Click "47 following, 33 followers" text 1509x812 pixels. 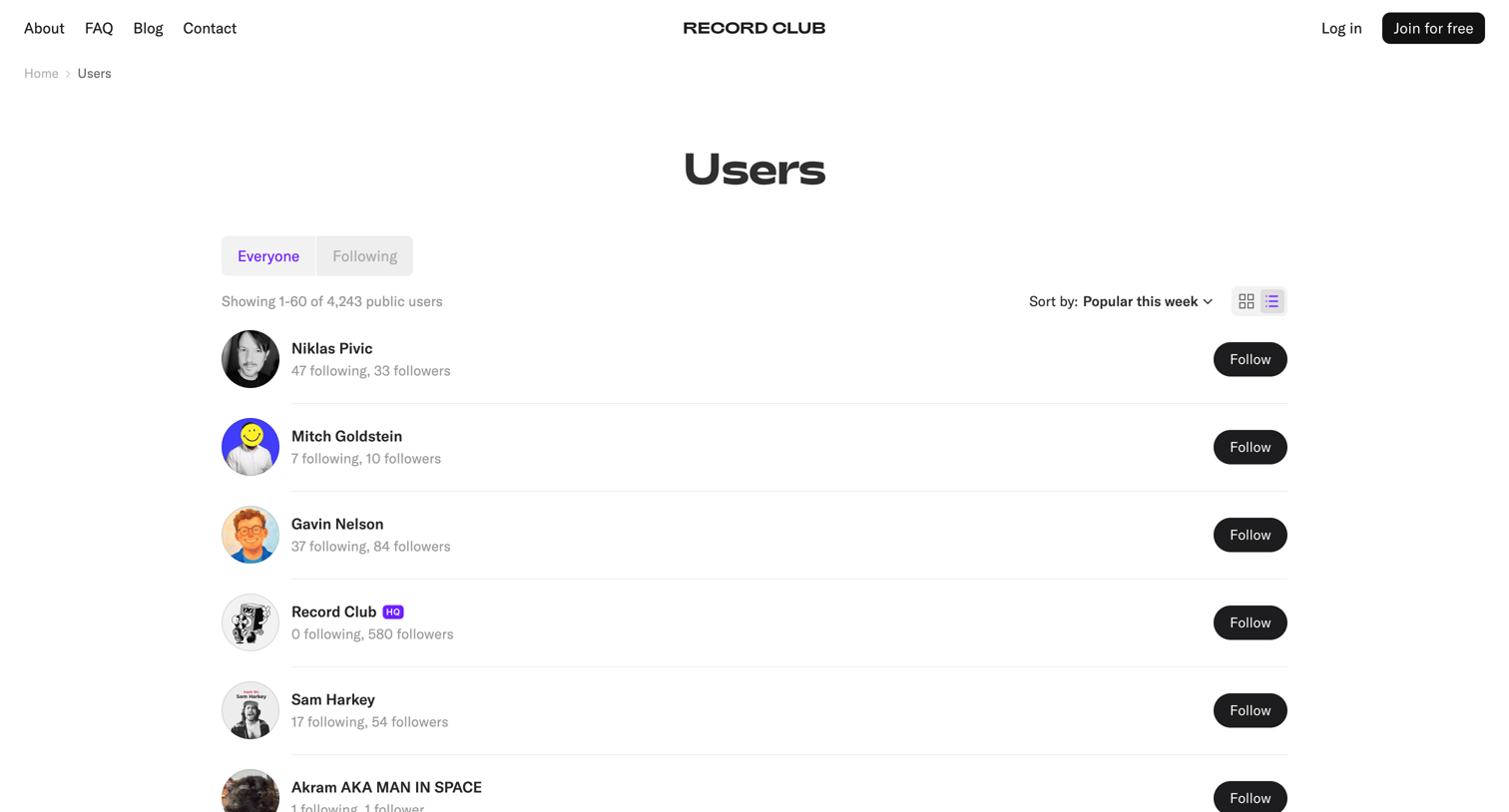tap(370, 371)
